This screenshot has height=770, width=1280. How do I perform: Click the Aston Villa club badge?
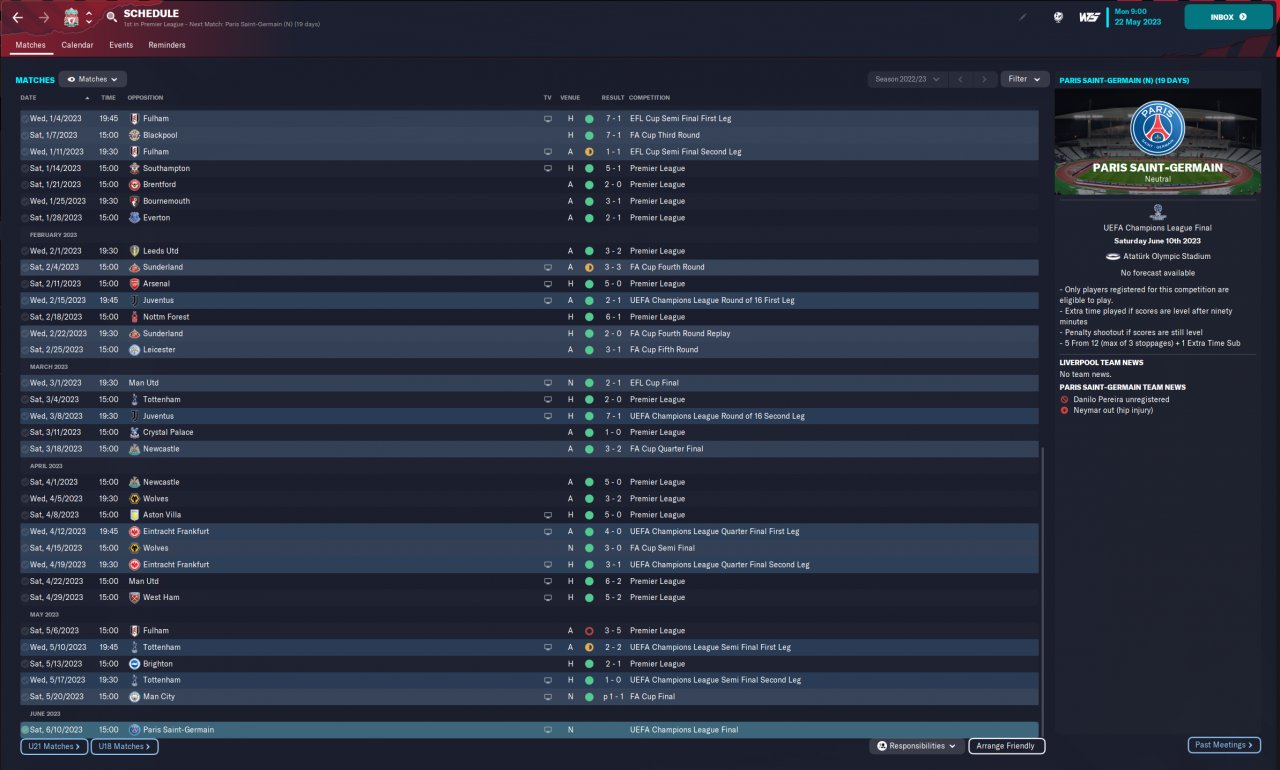(x=134, y=515)
